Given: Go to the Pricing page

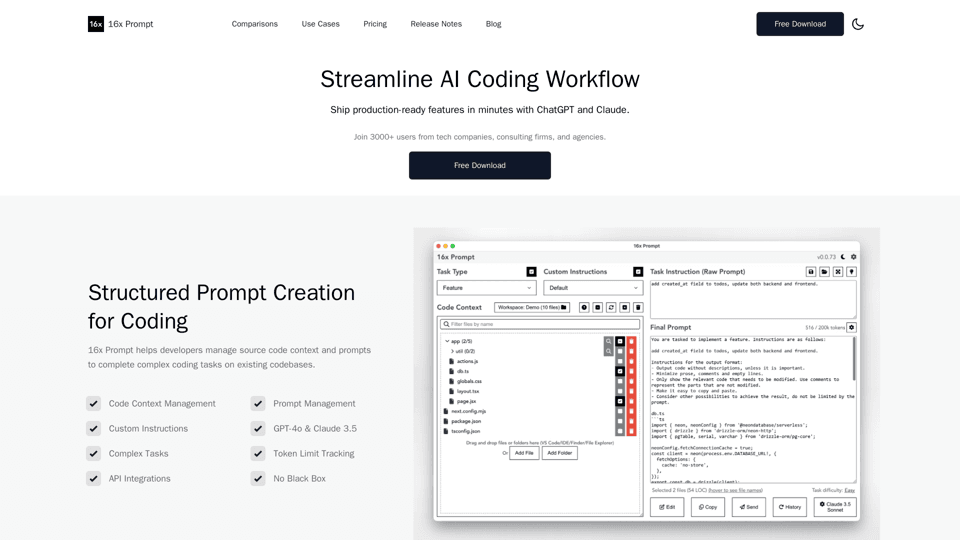Looking at the screenshot, I should coord(375,24).
